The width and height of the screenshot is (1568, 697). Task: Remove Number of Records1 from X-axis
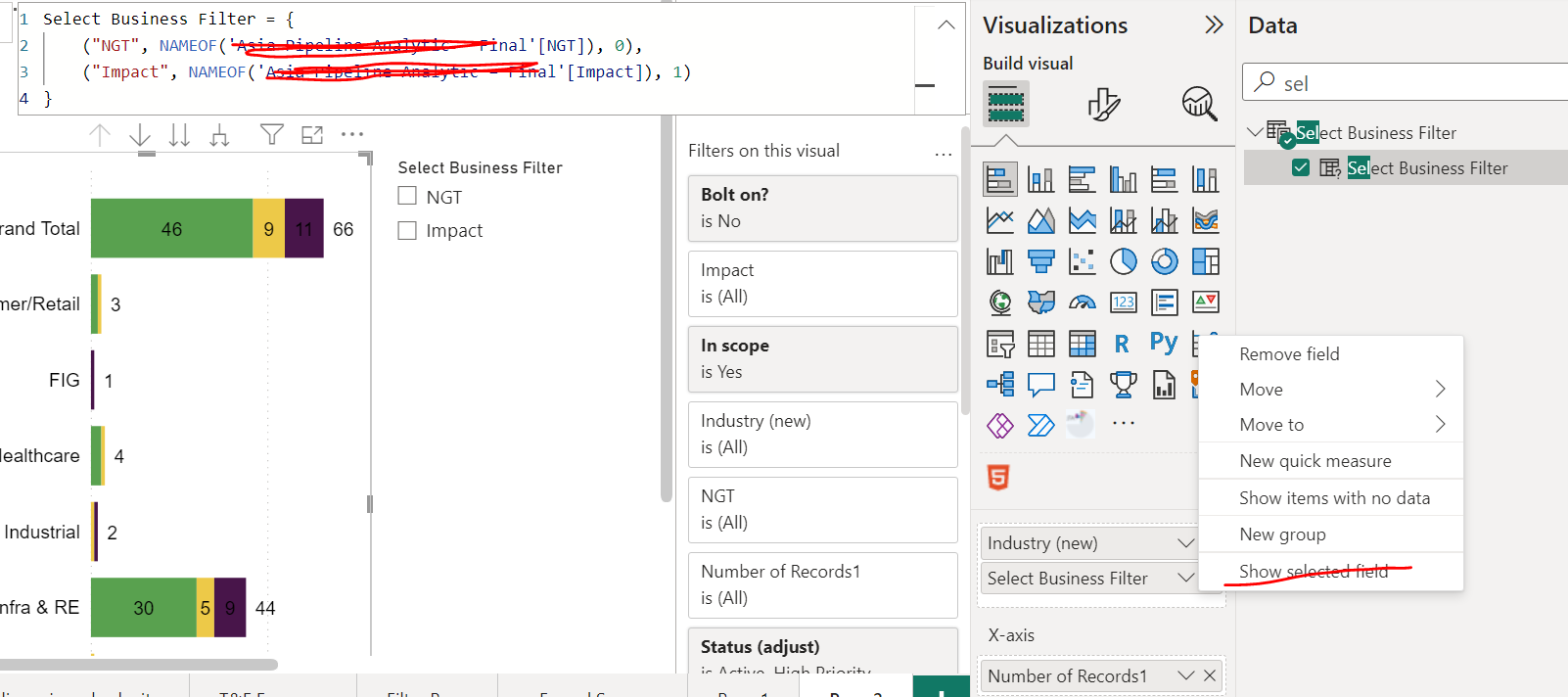tap(1210, 675)
